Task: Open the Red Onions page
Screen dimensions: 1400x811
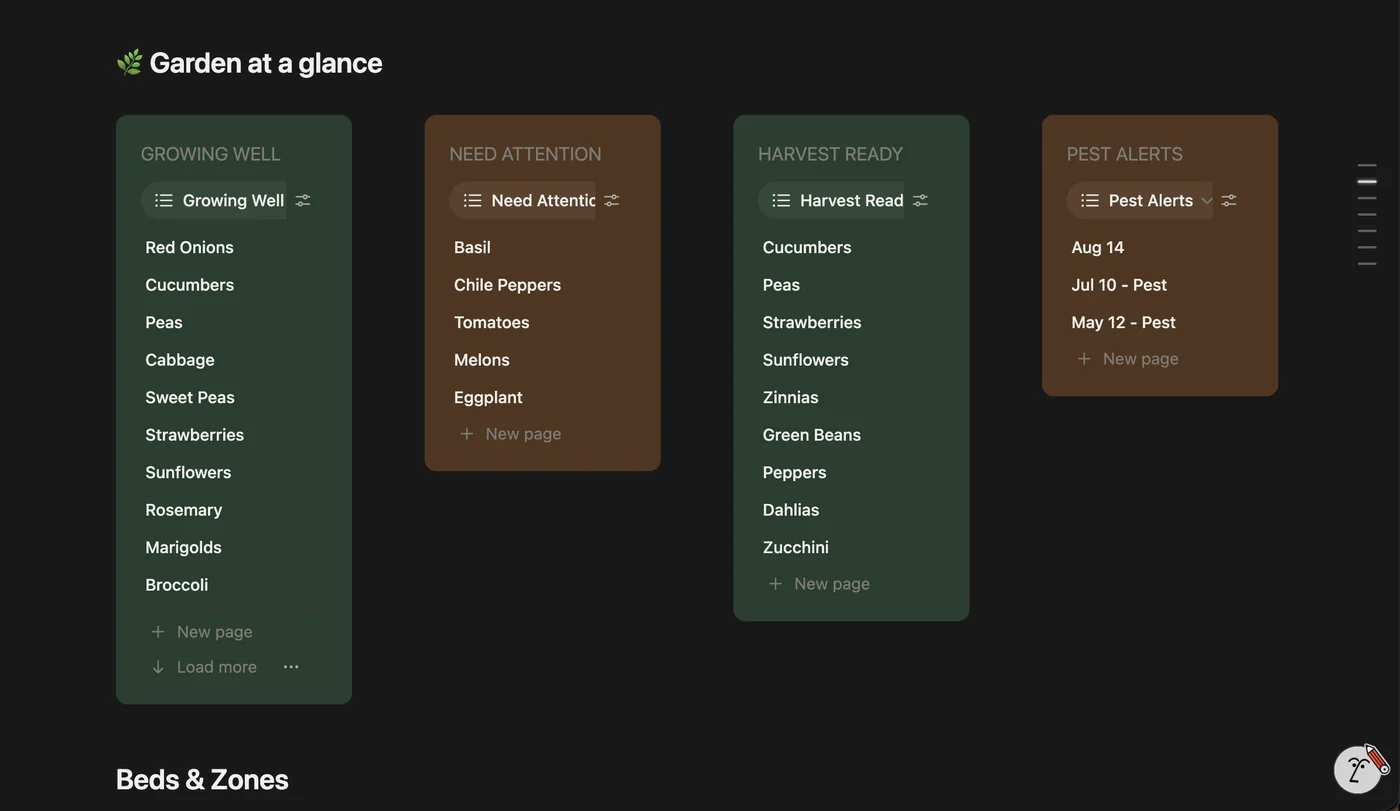Action: click(190, 247)
